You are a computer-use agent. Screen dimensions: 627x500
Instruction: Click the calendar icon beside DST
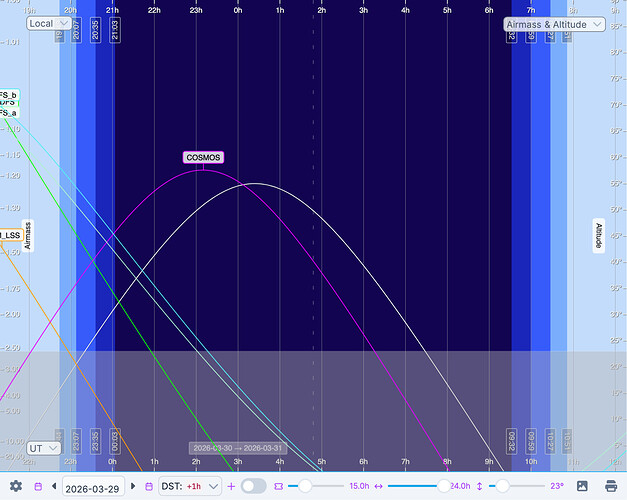pyautogui.click(x=150, y=486)
